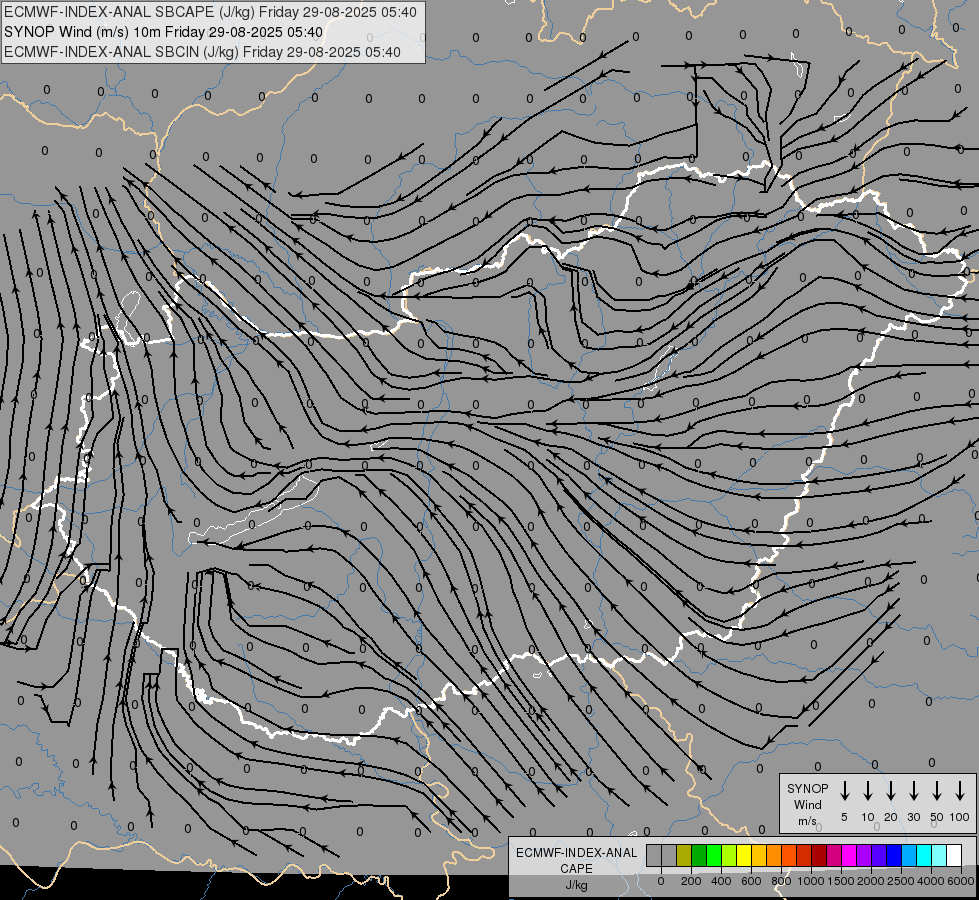
Task: Pick the olive swatch in CAPE legend
Action: pyautogui.click(x=684, y=855)
